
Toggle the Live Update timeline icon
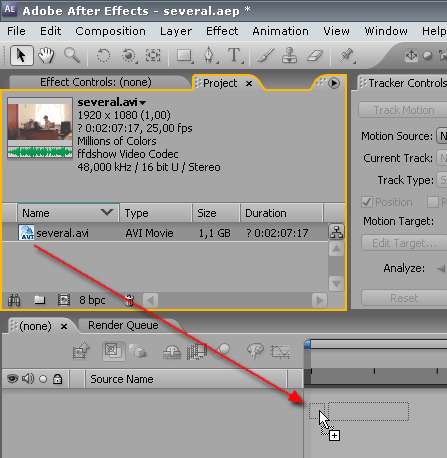click(113, 351)
